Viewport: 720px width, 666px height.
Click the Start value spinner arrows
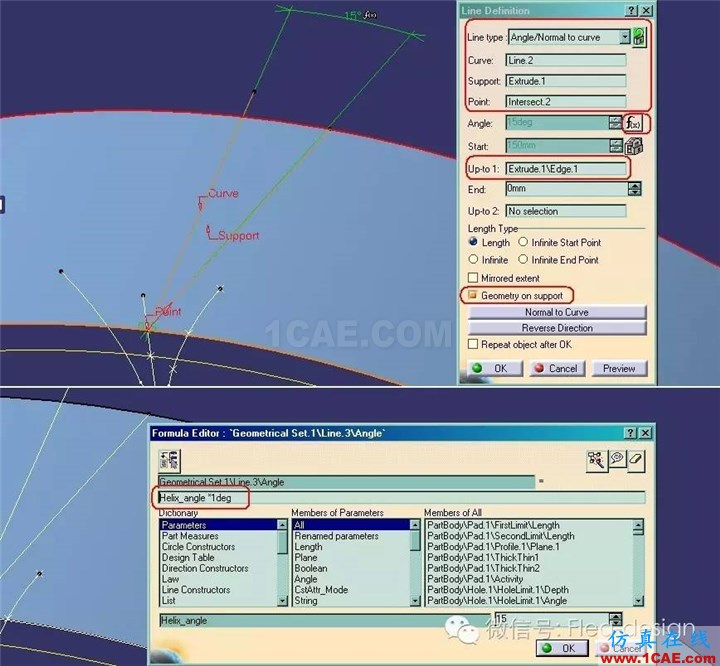pos(615,146)
